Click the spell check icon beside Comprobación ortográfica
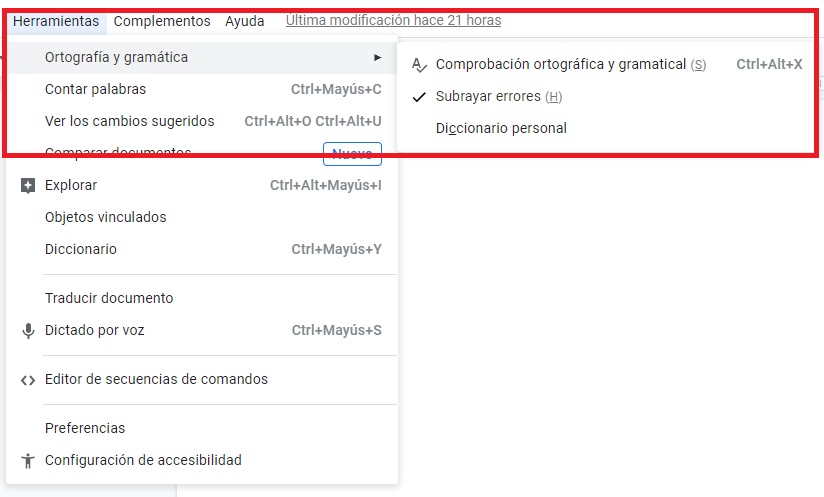Screen dimensions: 824x497 (x=419, y=65)
